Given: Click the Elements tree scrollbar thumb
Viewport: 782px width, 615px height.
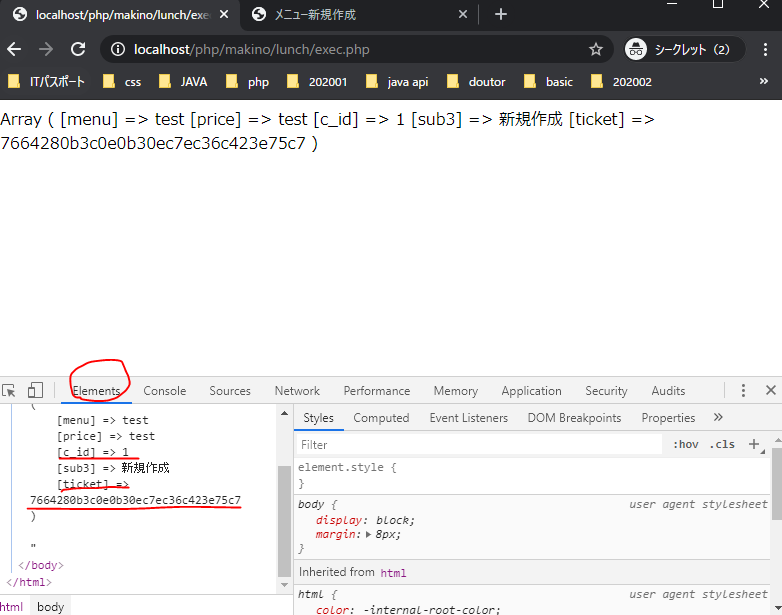Looking at the screenshot, I should click(x=284, y=521).
